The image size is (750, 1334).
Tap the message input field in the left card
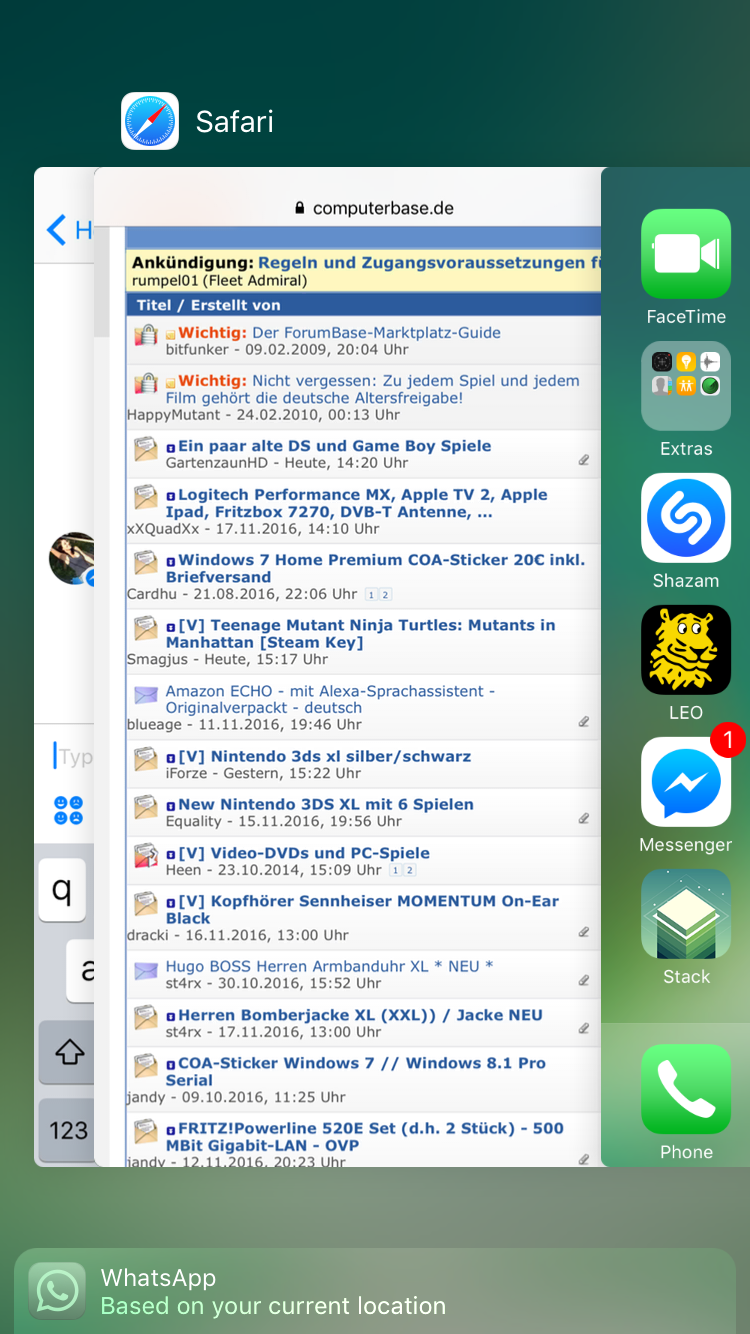[x=73, y=756]
